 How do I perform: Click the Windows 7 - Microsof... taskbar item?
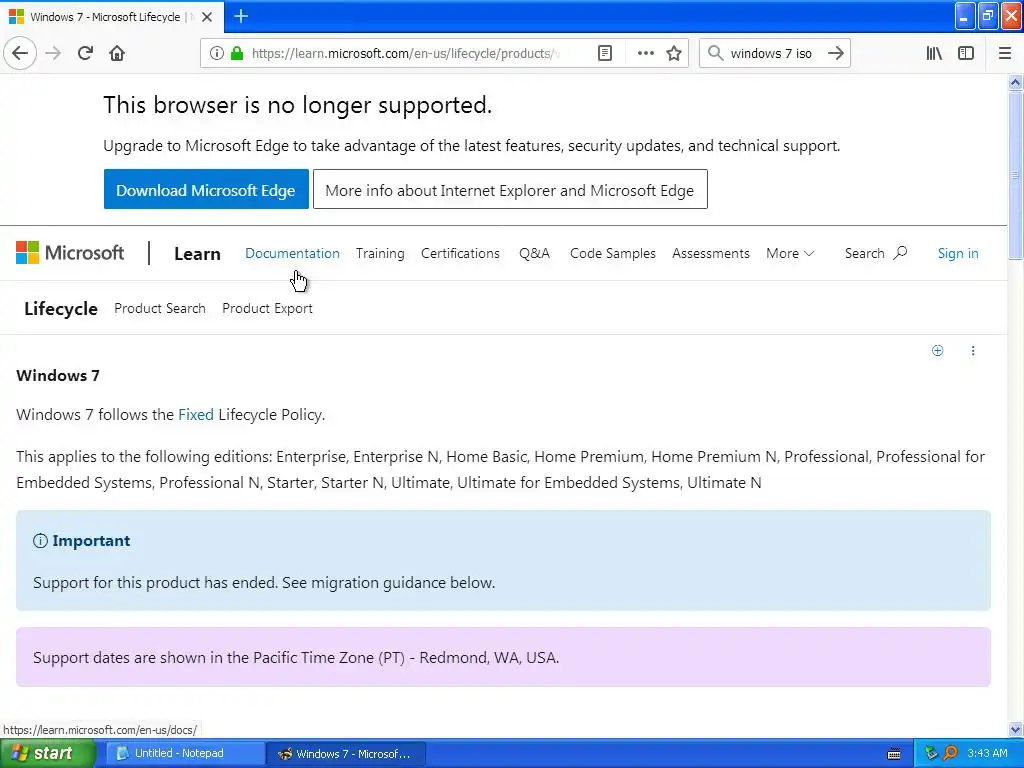point(346,754)
